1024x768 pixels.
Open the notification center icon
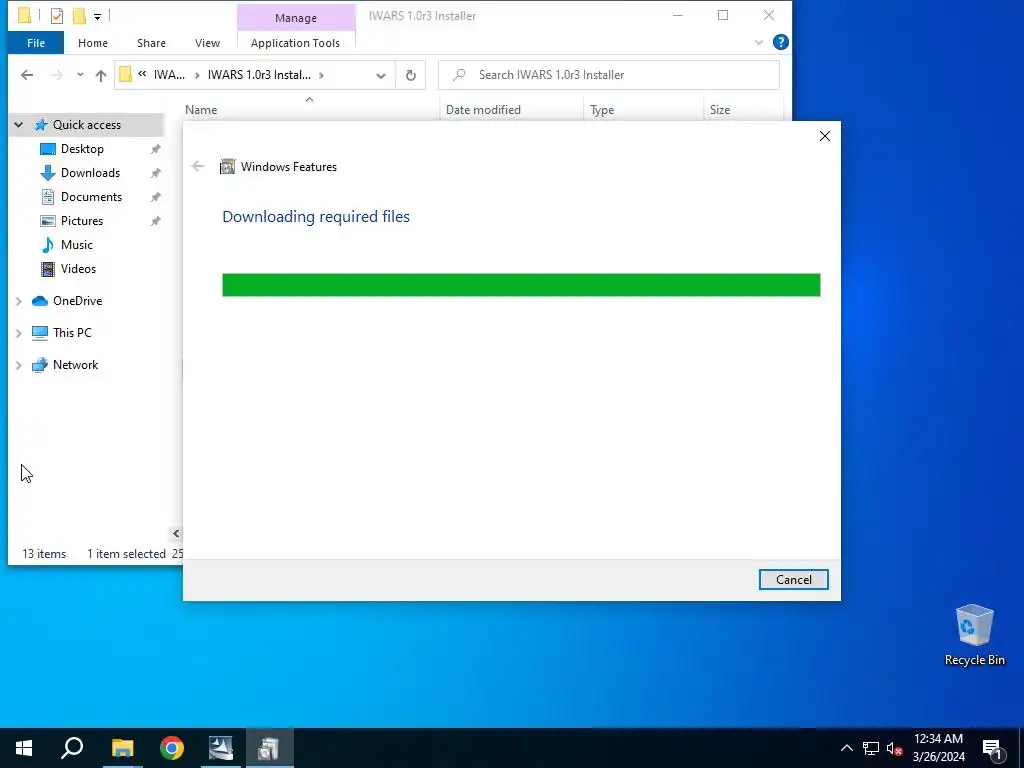[x=993, y=748]
